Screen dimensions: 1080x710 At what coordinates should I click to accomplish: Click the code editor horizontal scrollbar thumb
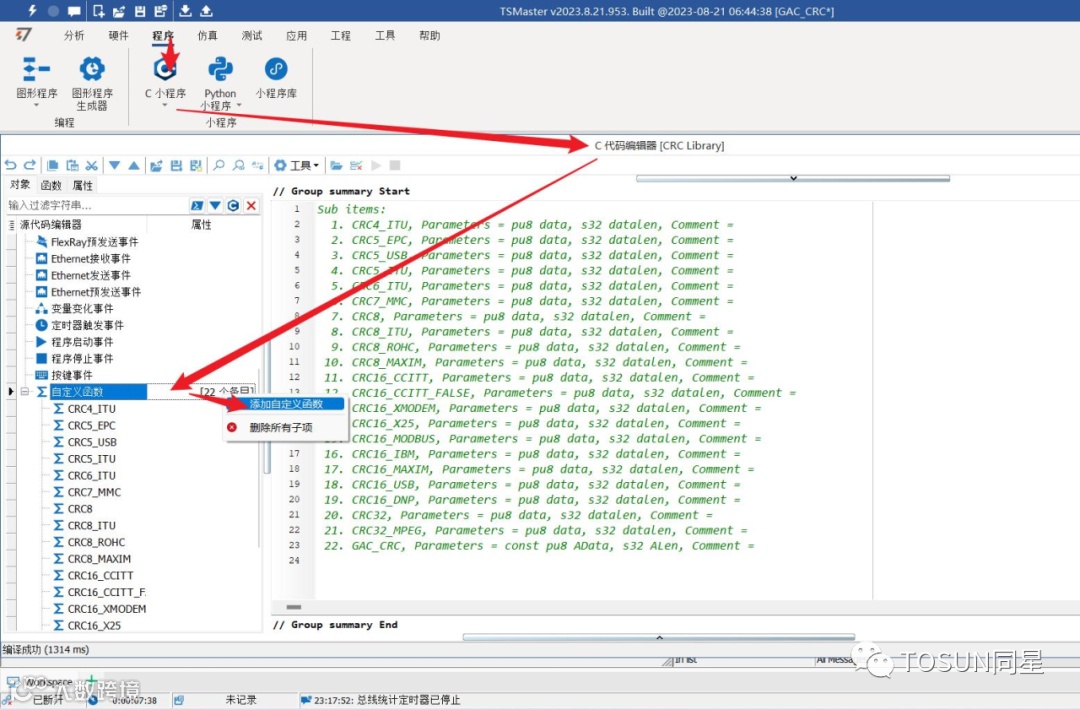coord(294,607)
